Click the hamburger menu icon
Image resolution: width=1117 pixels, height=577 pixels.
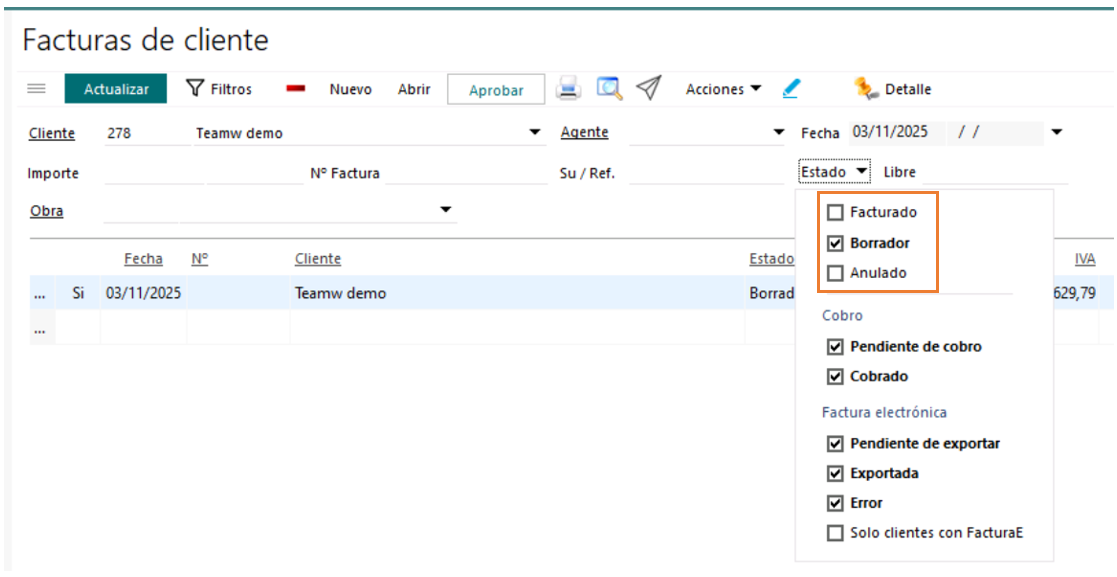36,89
